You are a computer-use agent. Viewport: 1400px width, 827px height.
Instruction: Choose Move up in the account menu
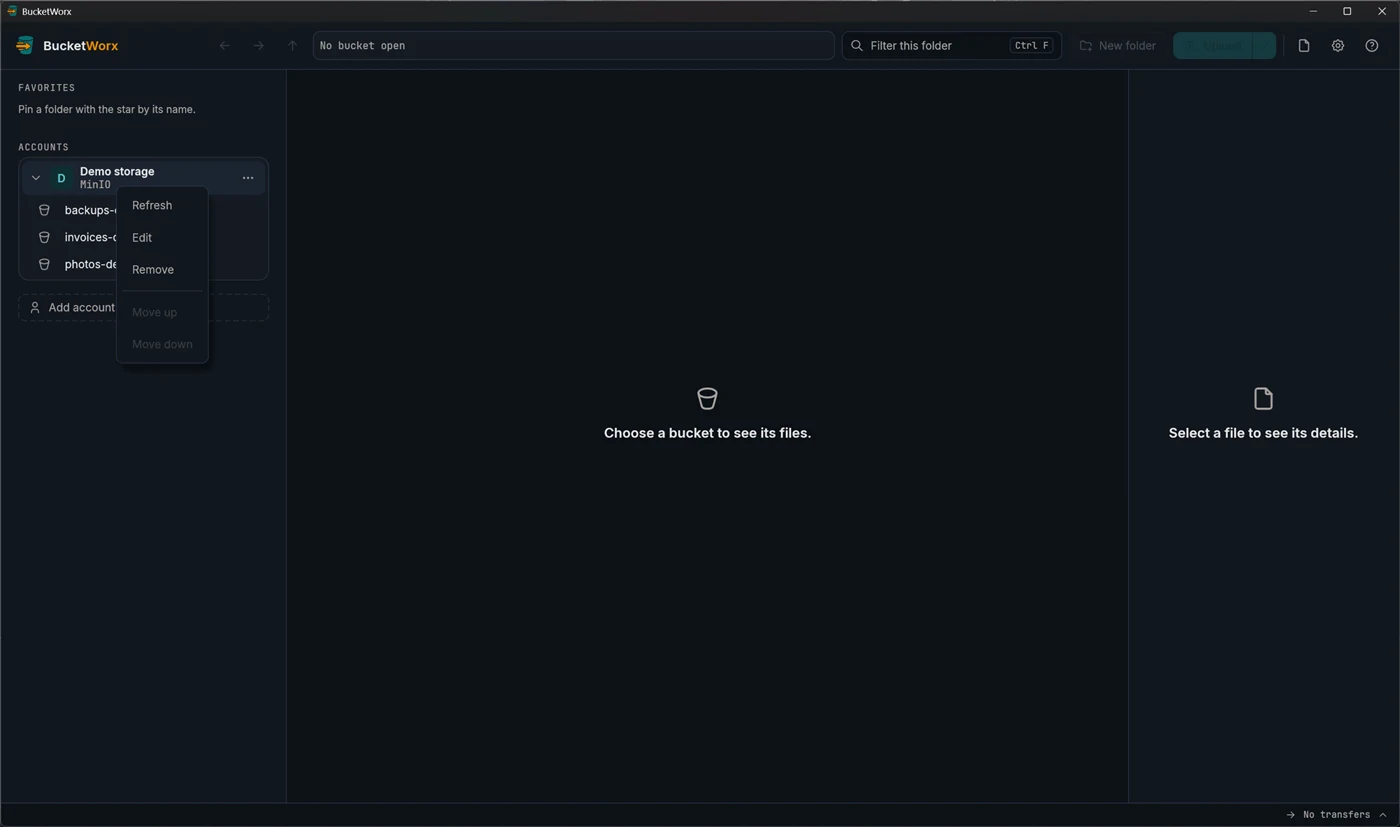click(x=162, y=313)
